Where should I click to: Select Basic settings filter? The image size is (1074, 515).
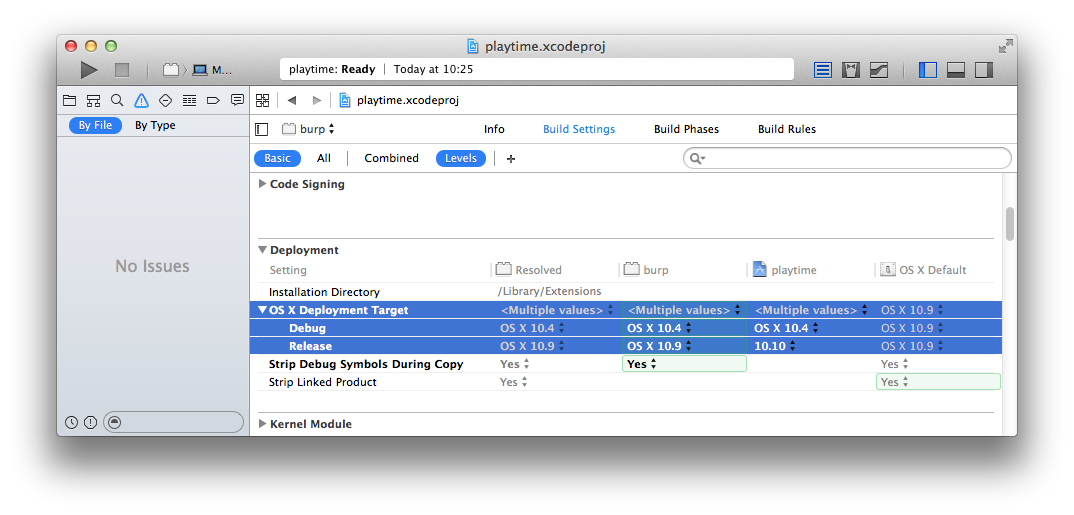[x=277, y=158]
